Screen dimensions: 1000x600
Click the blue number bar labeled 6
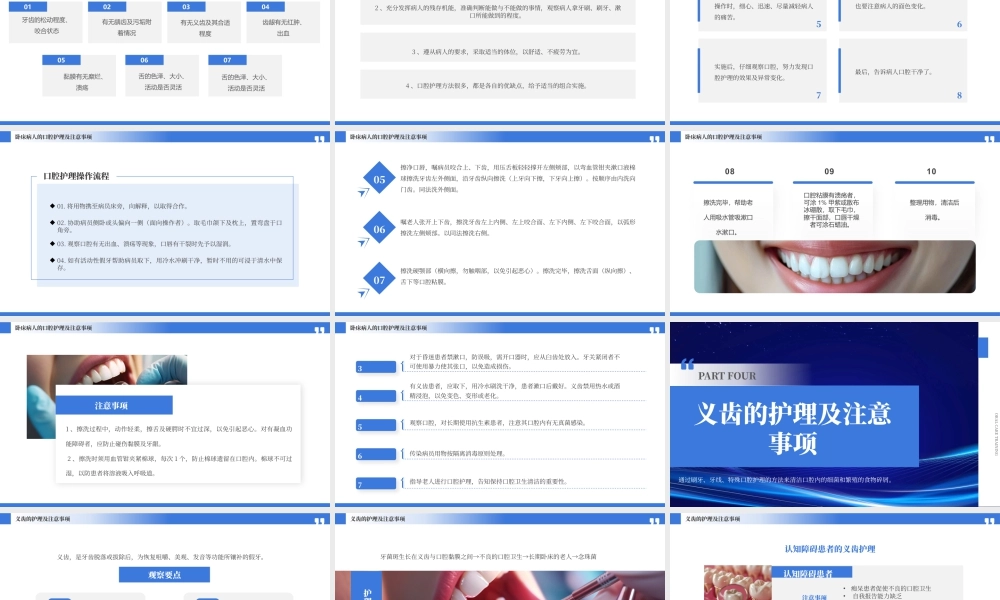coord(376,455)
